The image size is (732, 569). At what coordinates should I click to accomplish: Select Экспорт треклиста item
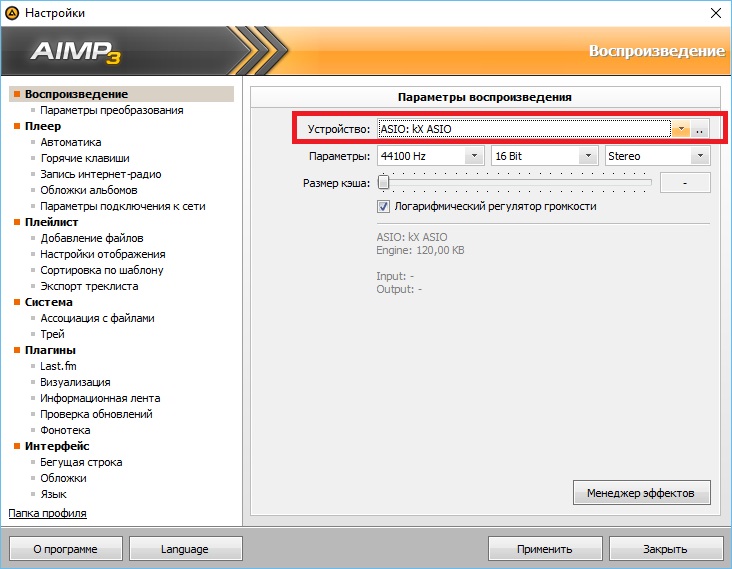point(89,286)
